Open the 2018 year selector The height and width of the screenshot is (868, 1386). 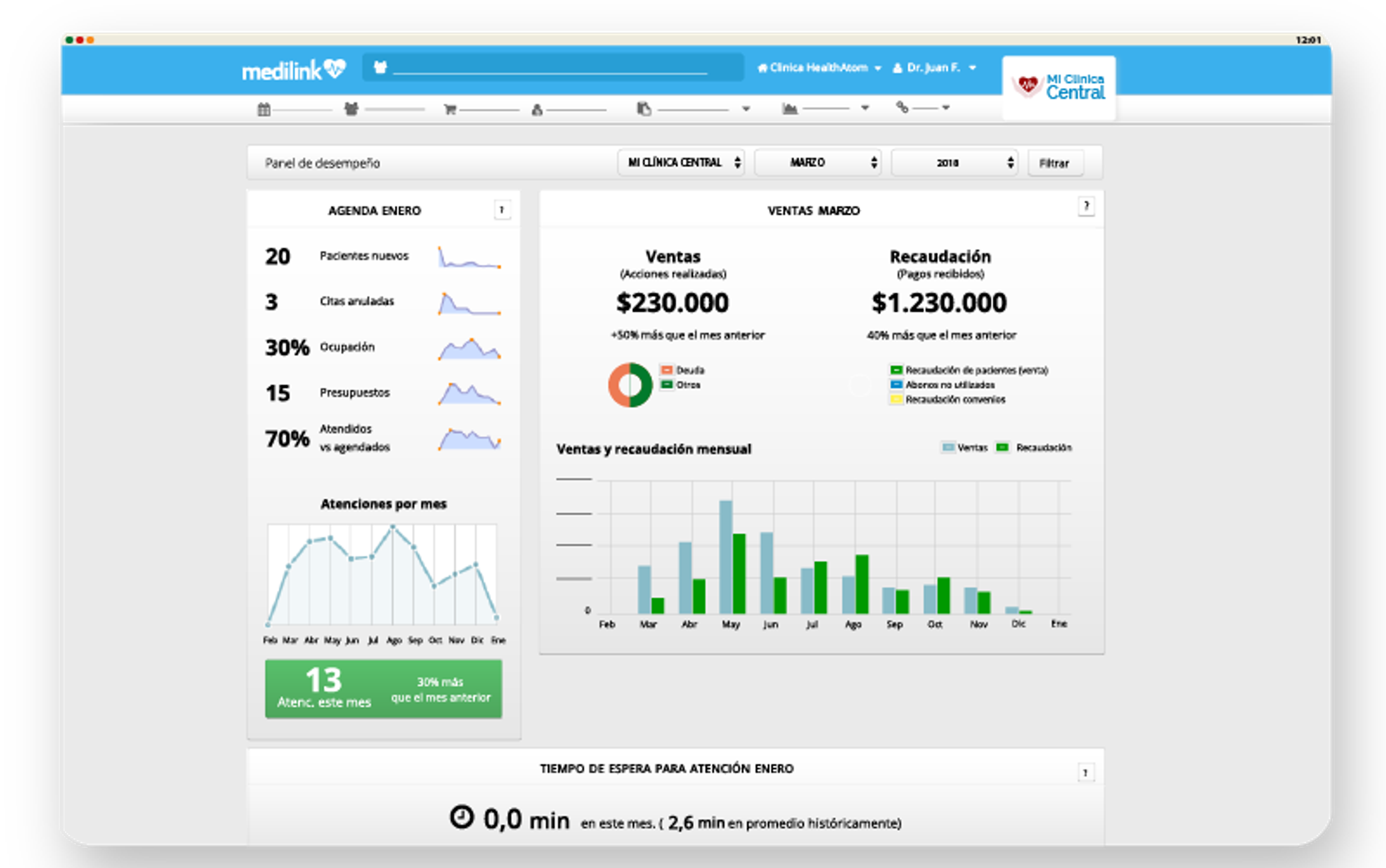[x=954, y=162]
